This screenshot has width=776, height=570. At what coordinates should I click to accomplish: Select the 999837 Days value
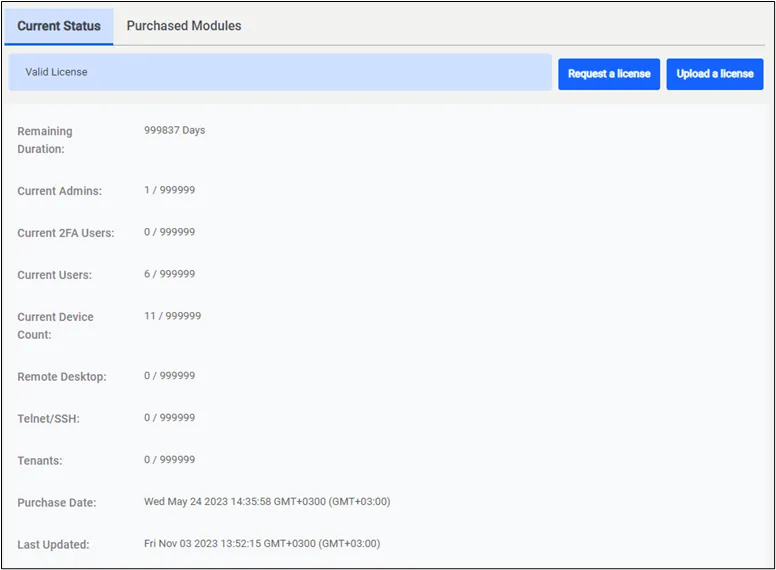tap(175, 130)
